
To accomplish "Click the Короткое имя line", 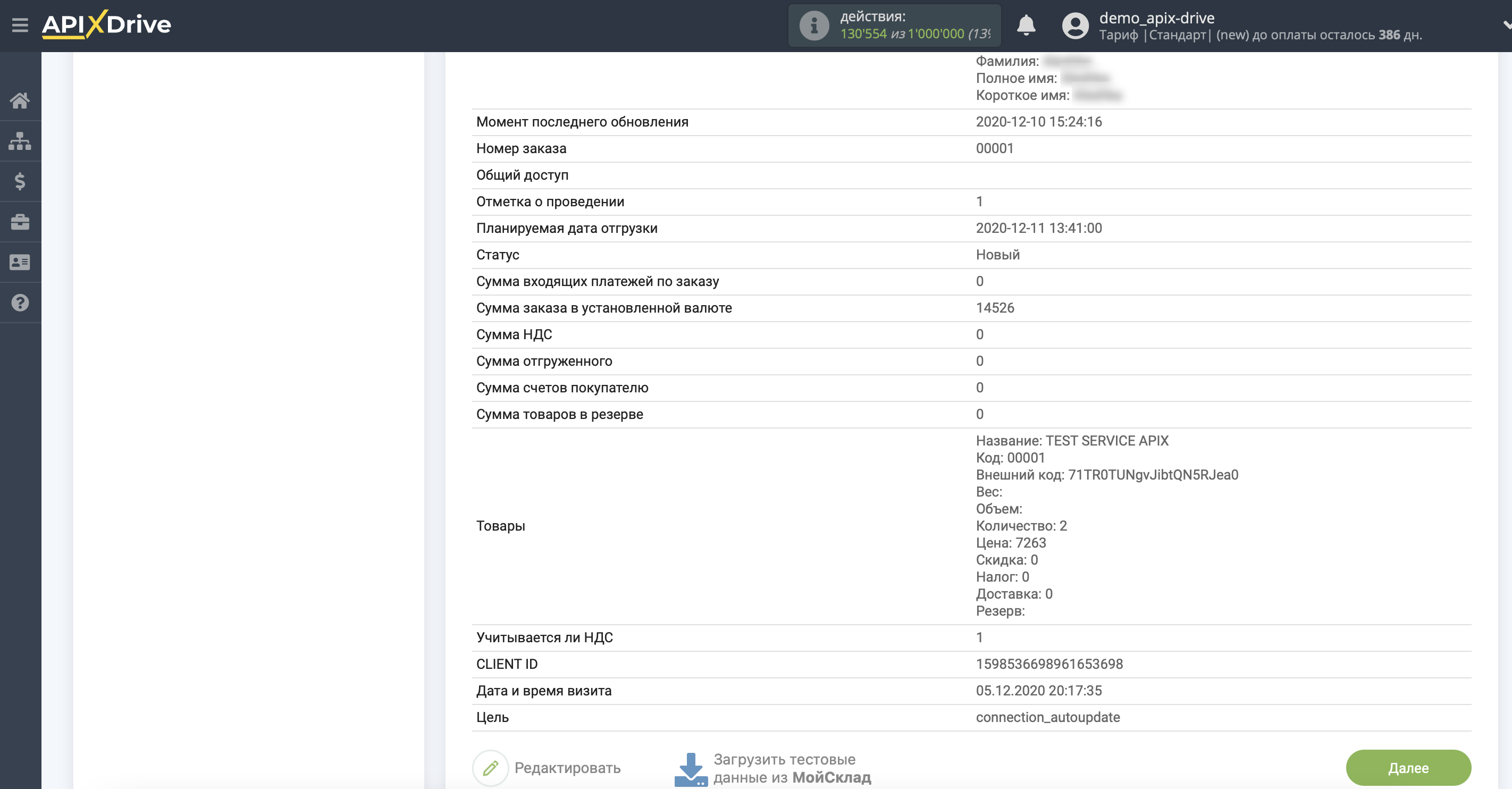I will coord(1048,95).
